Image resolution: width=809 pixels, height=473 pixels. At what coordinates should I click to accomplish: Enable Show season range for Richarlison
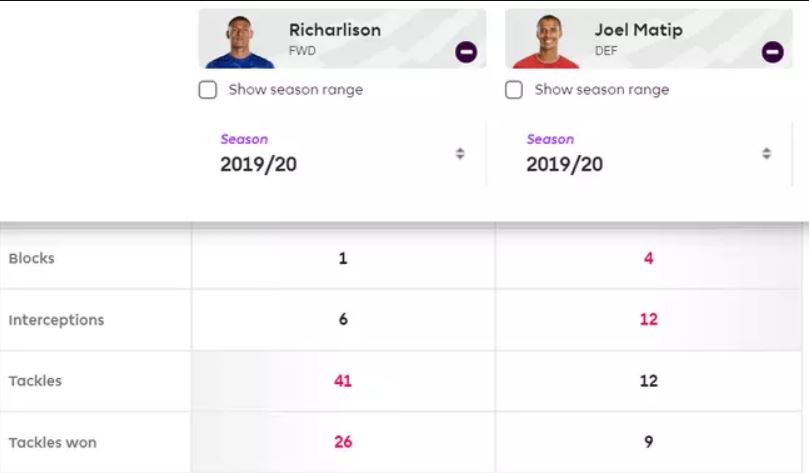208,90
